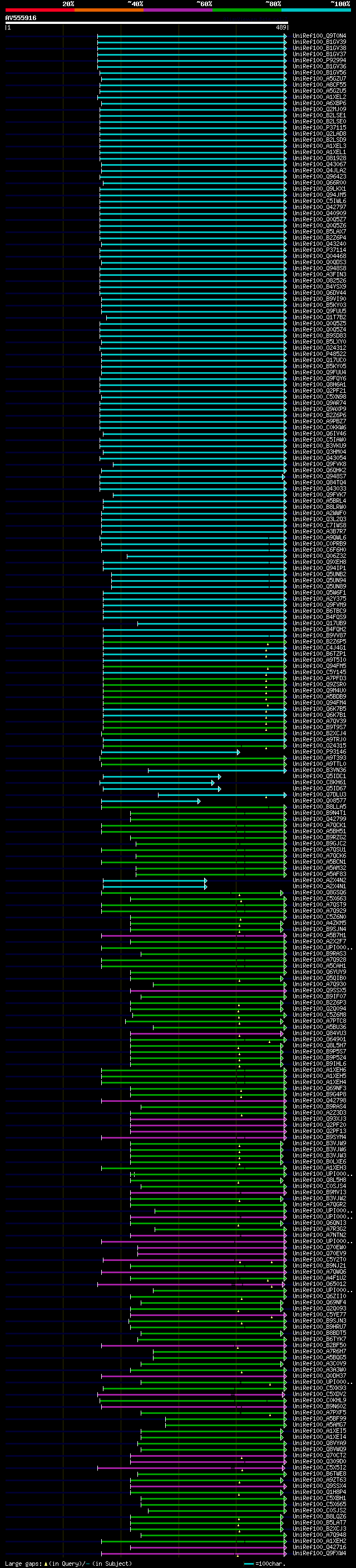The width and height of the screenshot is (356, 1568).
Task: Select the UniRef100_P93146 label
Action: pos(319,752)
